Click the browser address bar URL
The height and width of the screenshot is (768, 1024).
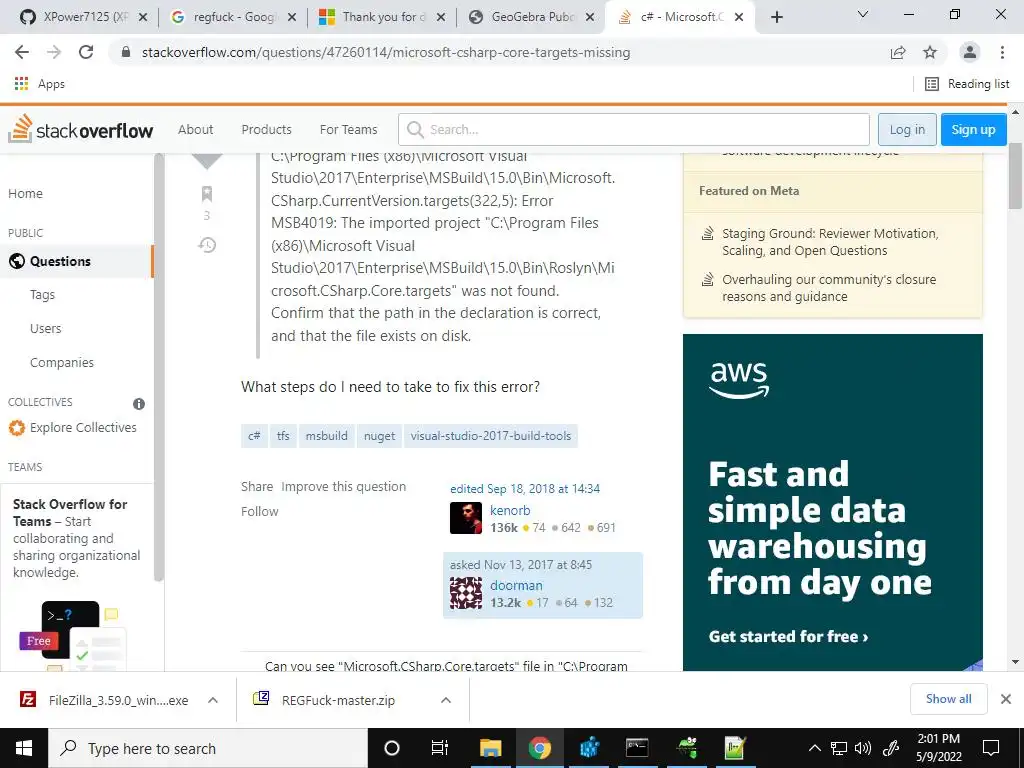pyautogui.click(x=385, y=52)
